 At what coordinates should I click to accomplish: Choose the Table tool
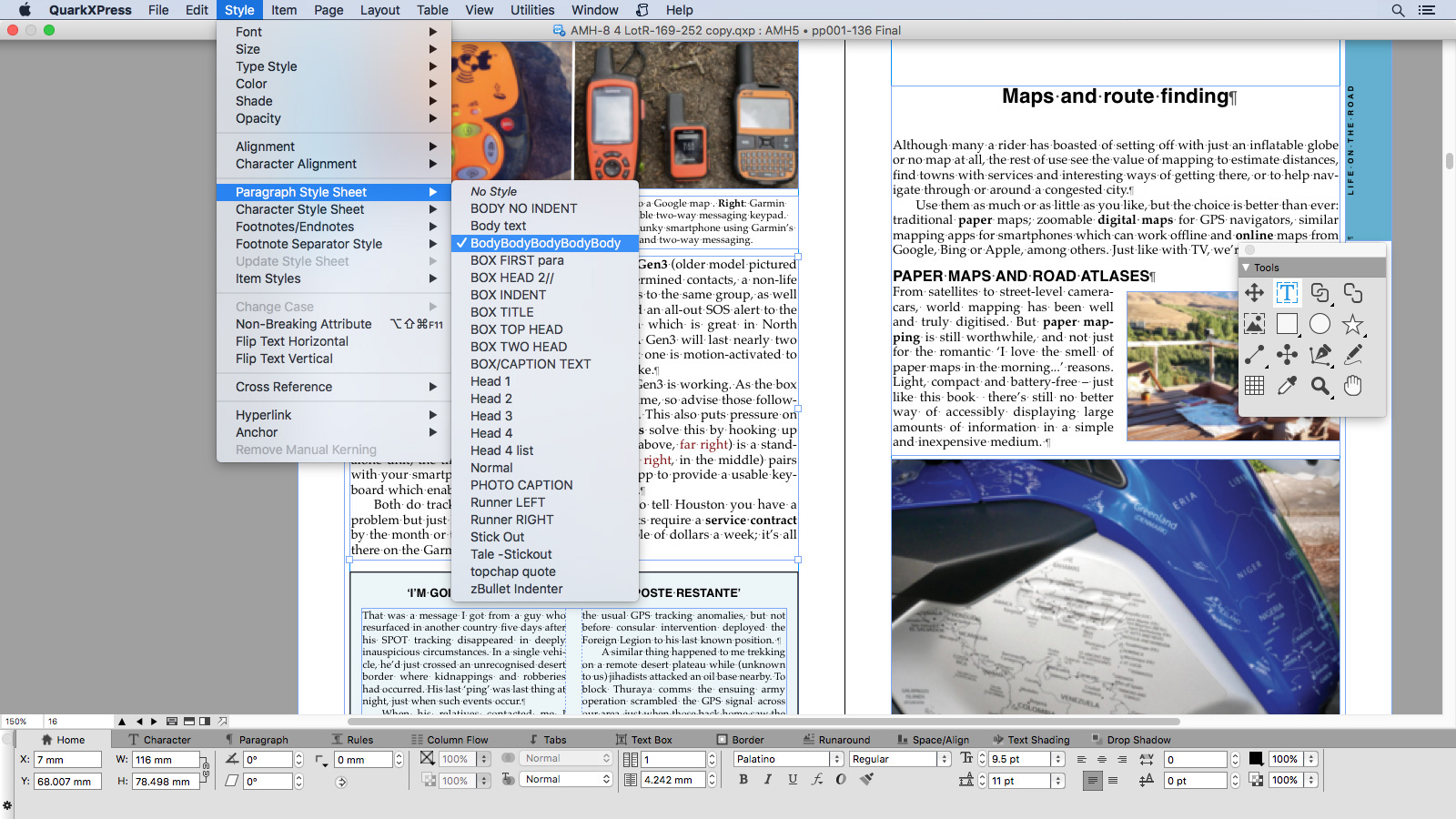click(x=1254, y=386)
